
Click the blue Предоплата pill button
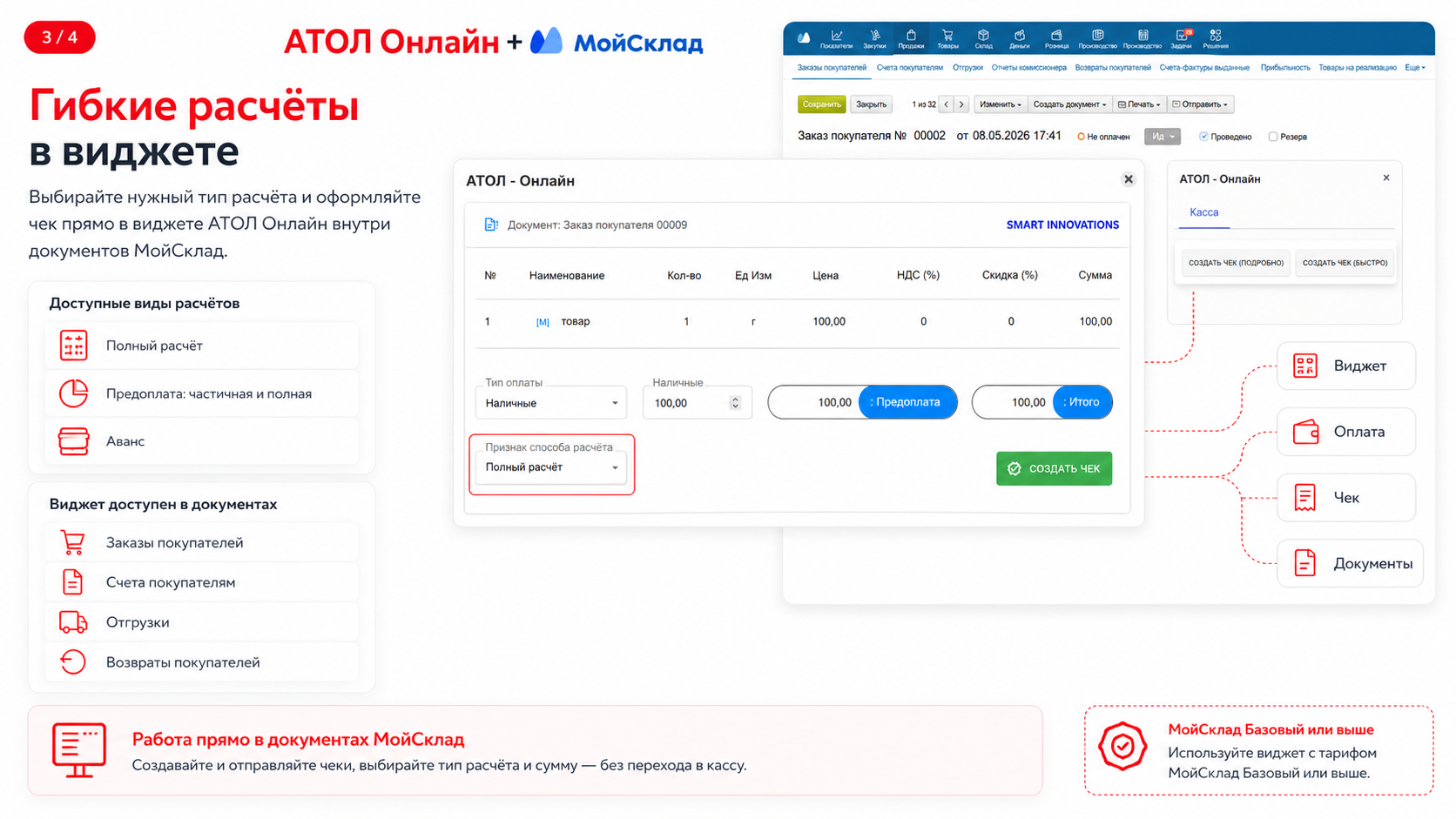[907, 402]
